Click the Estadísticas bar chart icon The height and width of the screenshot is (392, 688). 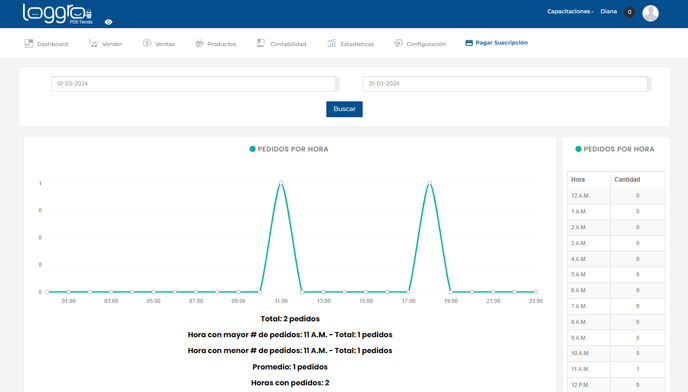pyautogui.click(x=331, y=43)
